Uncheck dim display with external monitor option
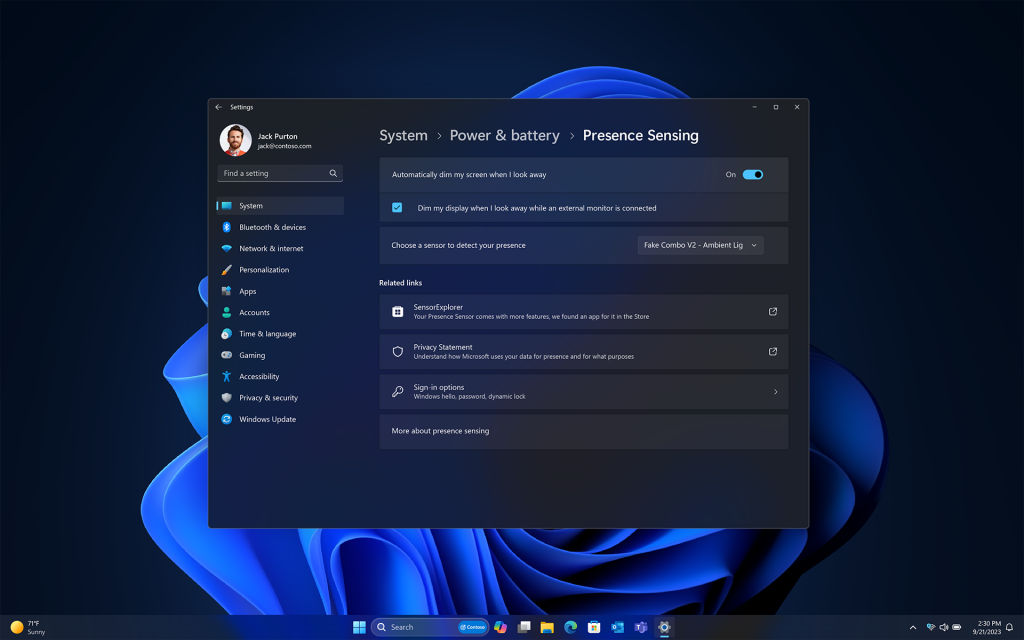 coord(396,207)
